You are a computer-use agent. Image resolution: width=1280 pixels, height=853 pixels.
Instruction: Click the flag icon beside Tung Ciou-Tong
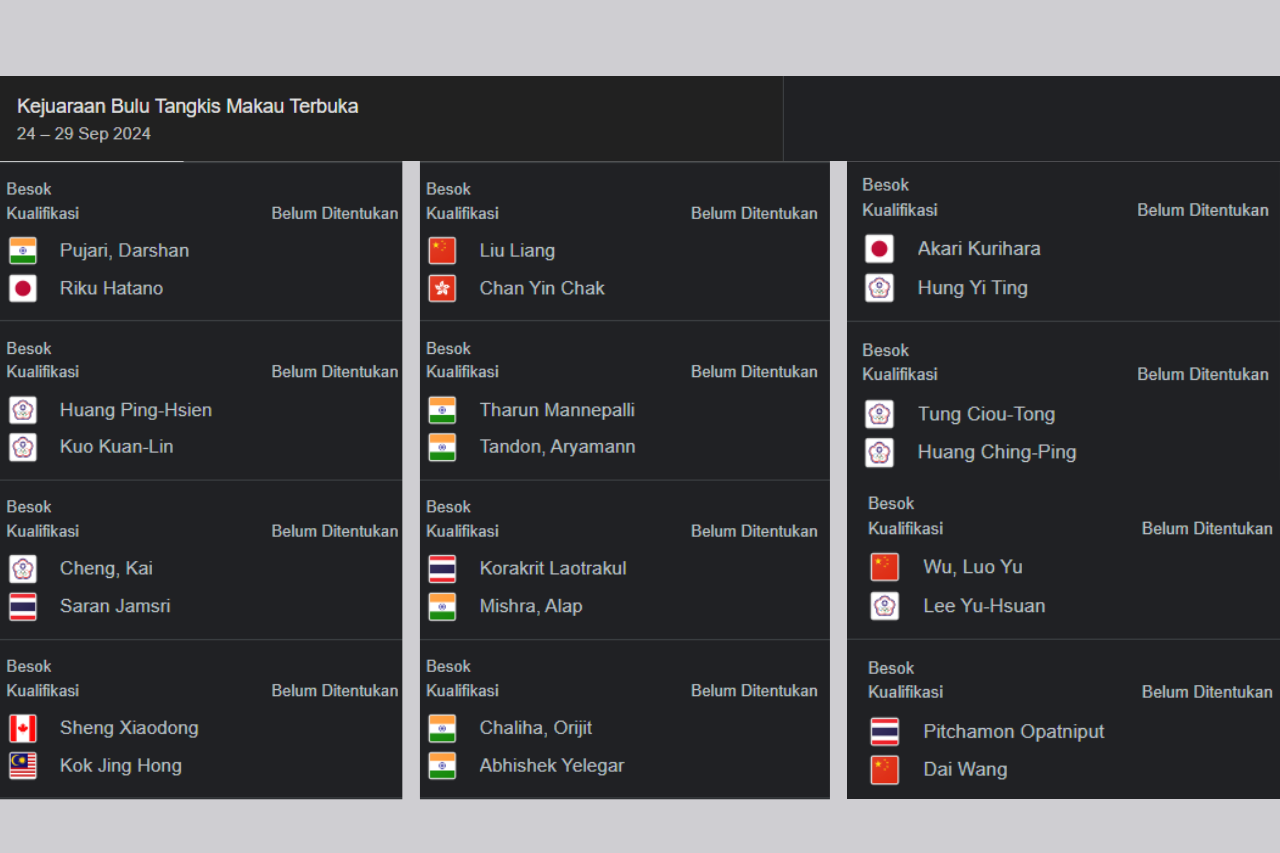(880, 414)
